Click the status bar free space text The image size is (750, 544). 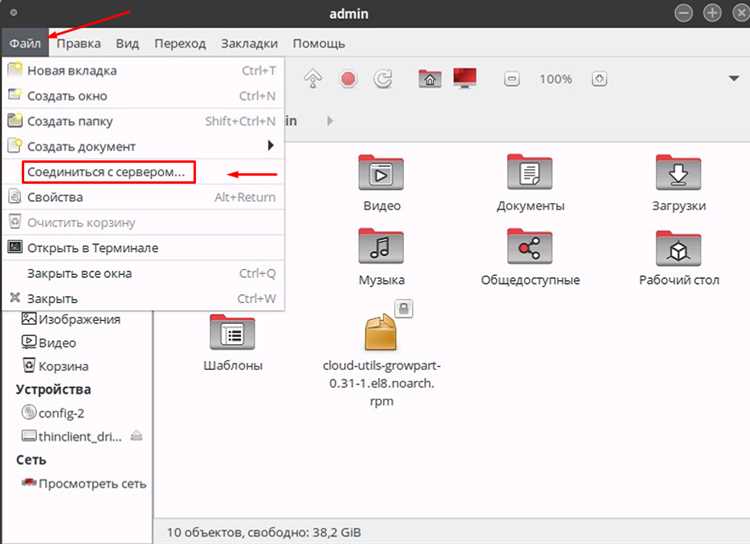(264, 532)
